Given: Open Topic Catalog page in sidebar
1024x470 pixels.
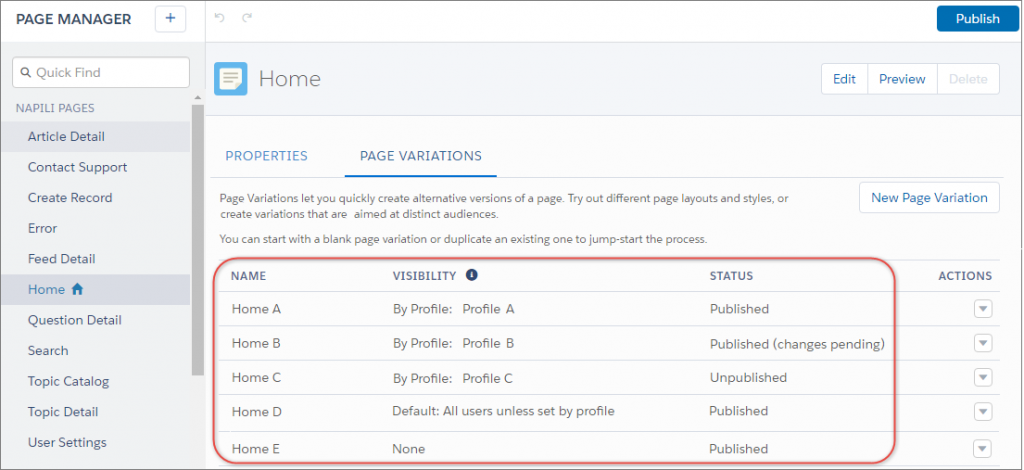Looking at the screenshot, I should 68,381.
